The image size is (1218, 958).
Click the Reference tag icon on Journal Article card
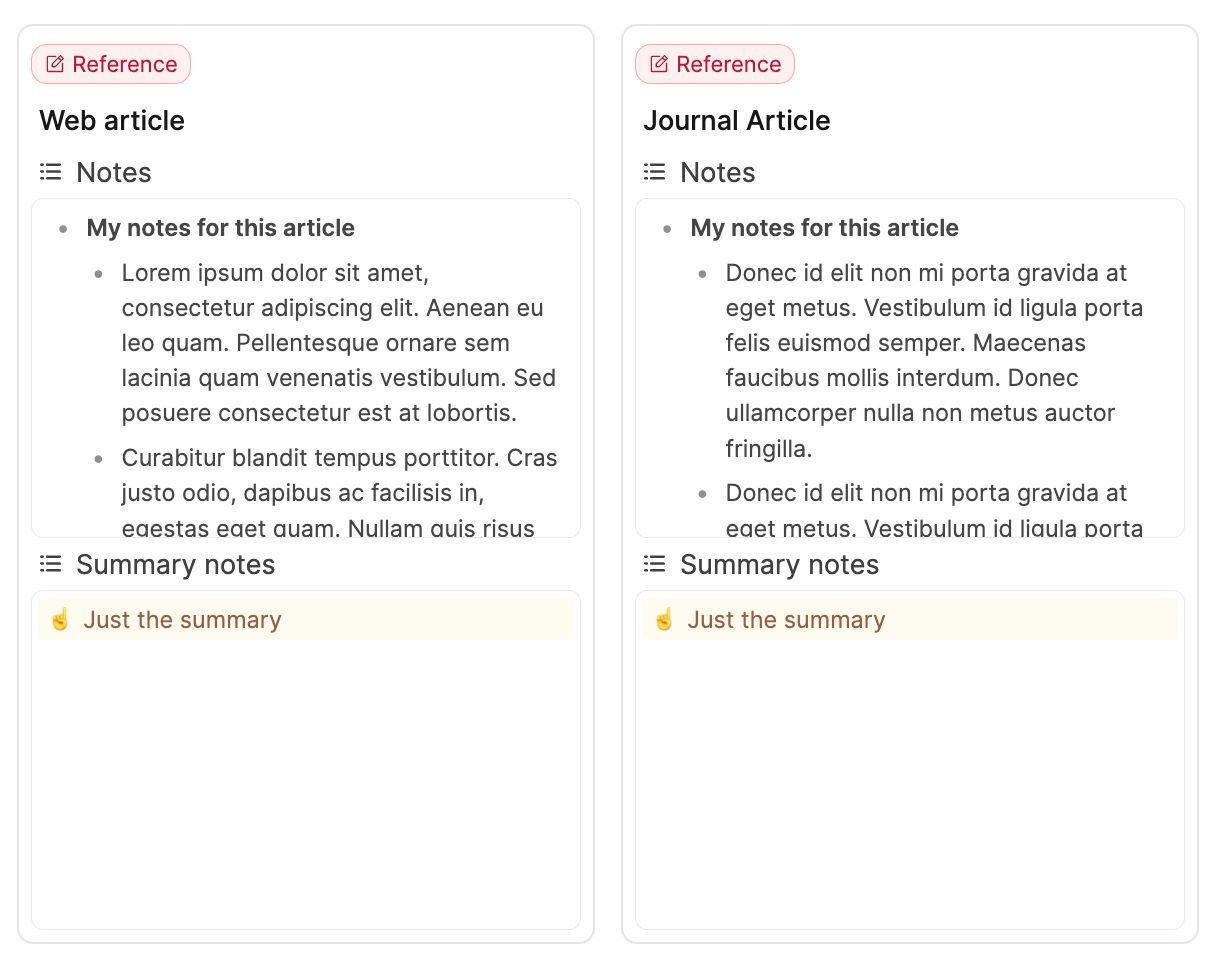[x=659, y=64]
